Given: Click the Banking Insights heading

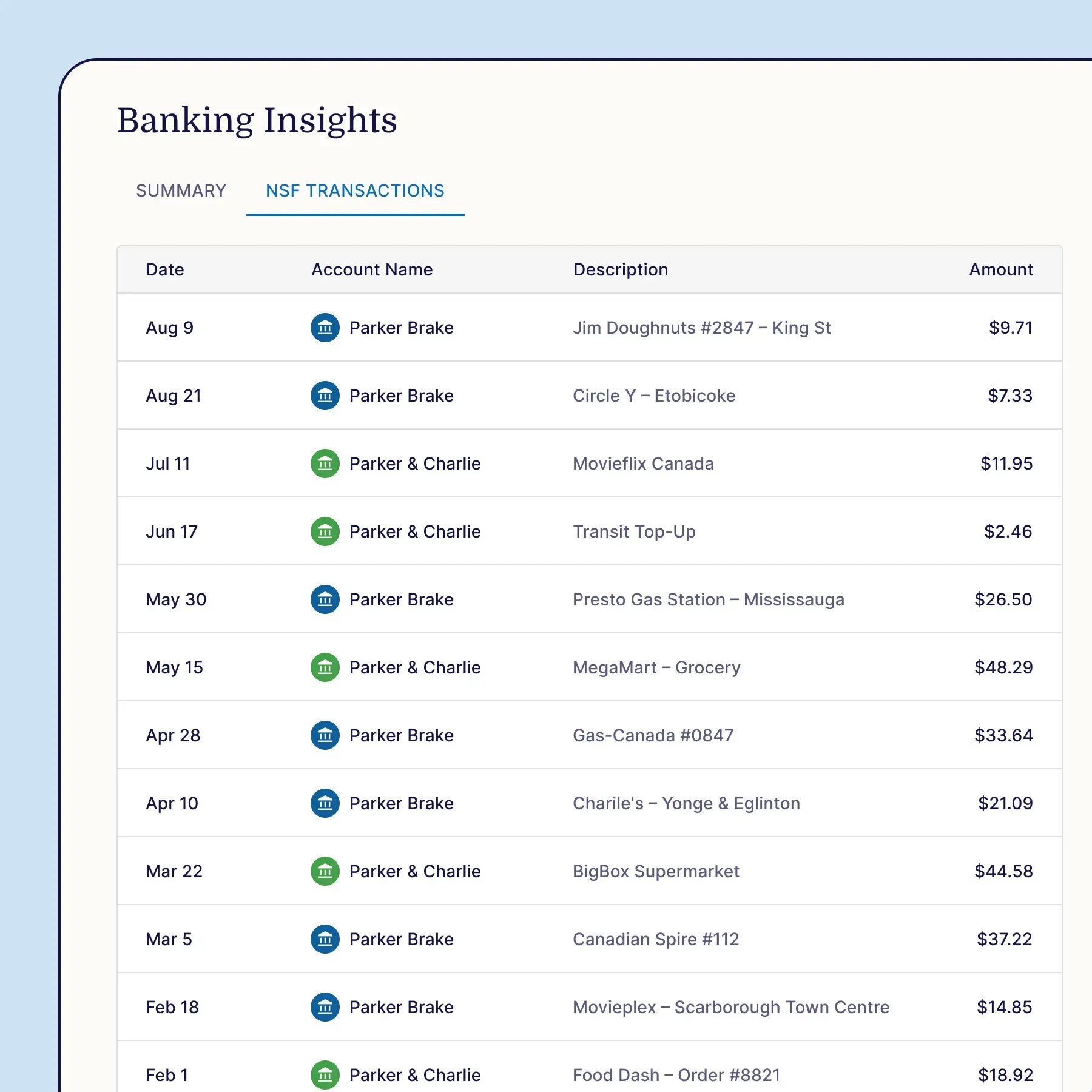Looking at the screenshot, I should click(257, 120).
